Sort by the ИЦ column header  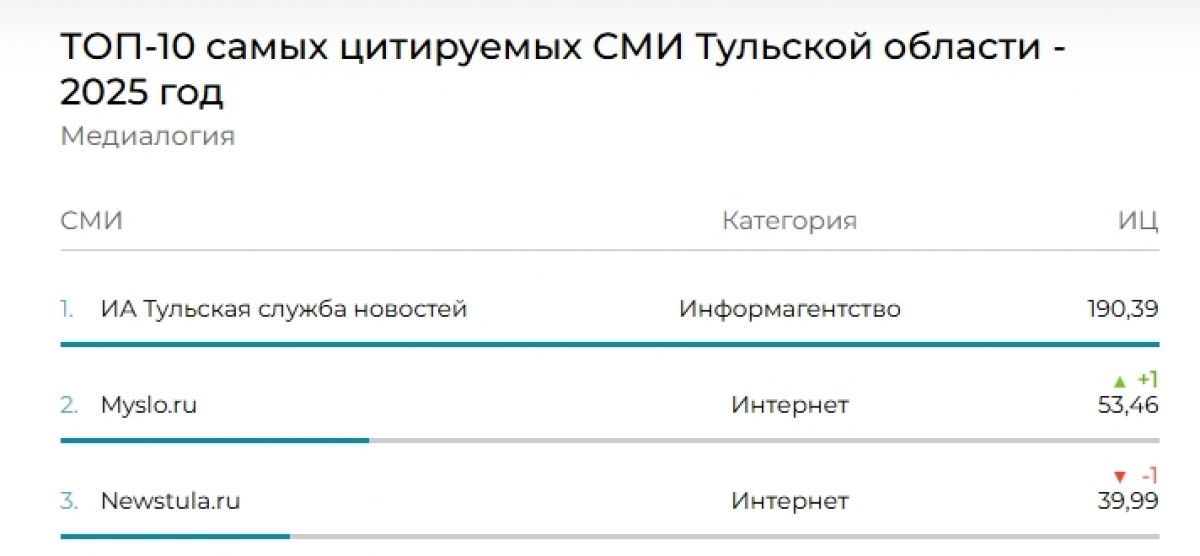click(x=1138, y=221)
